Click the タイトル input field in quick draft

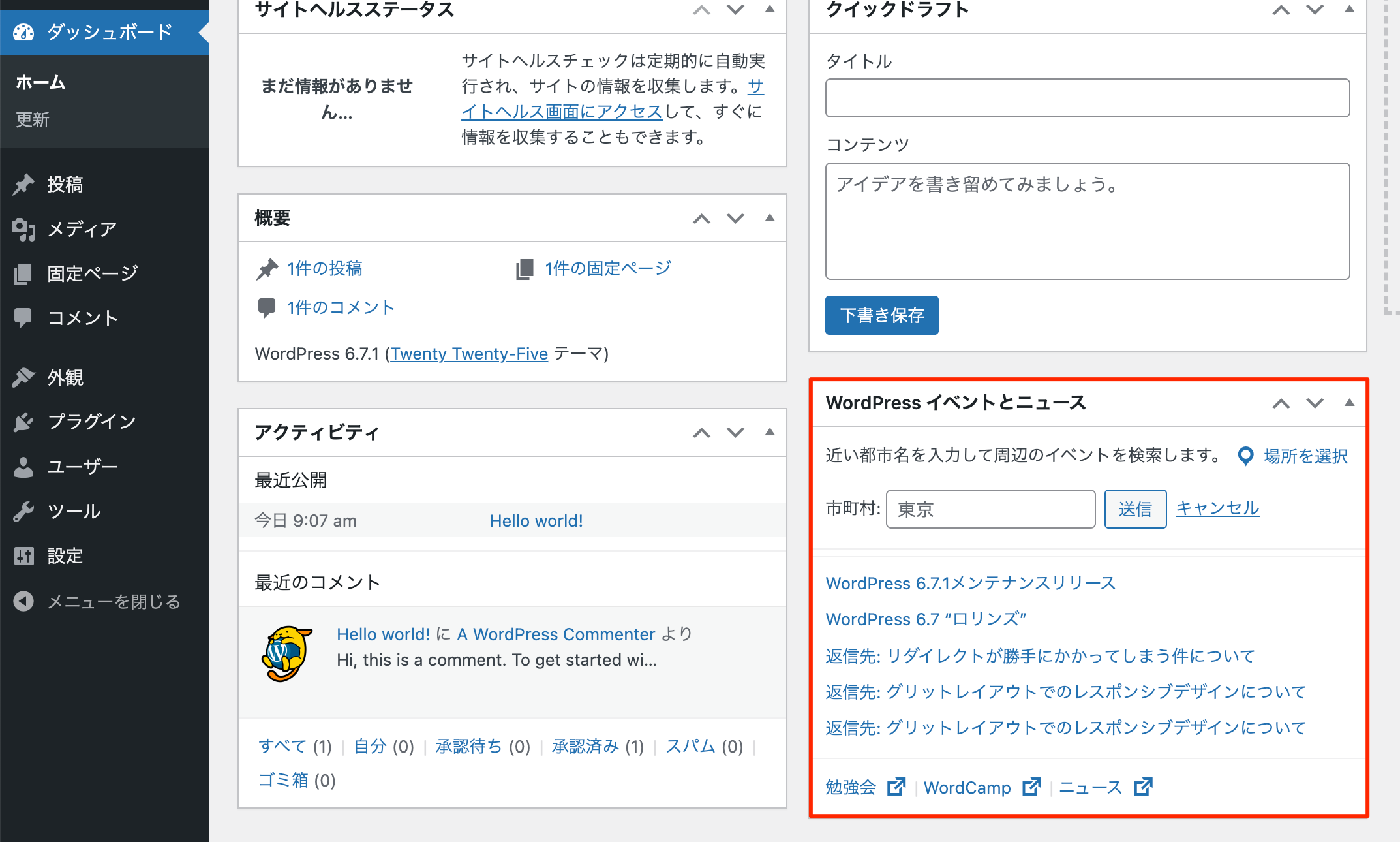tap(1087, 98)
